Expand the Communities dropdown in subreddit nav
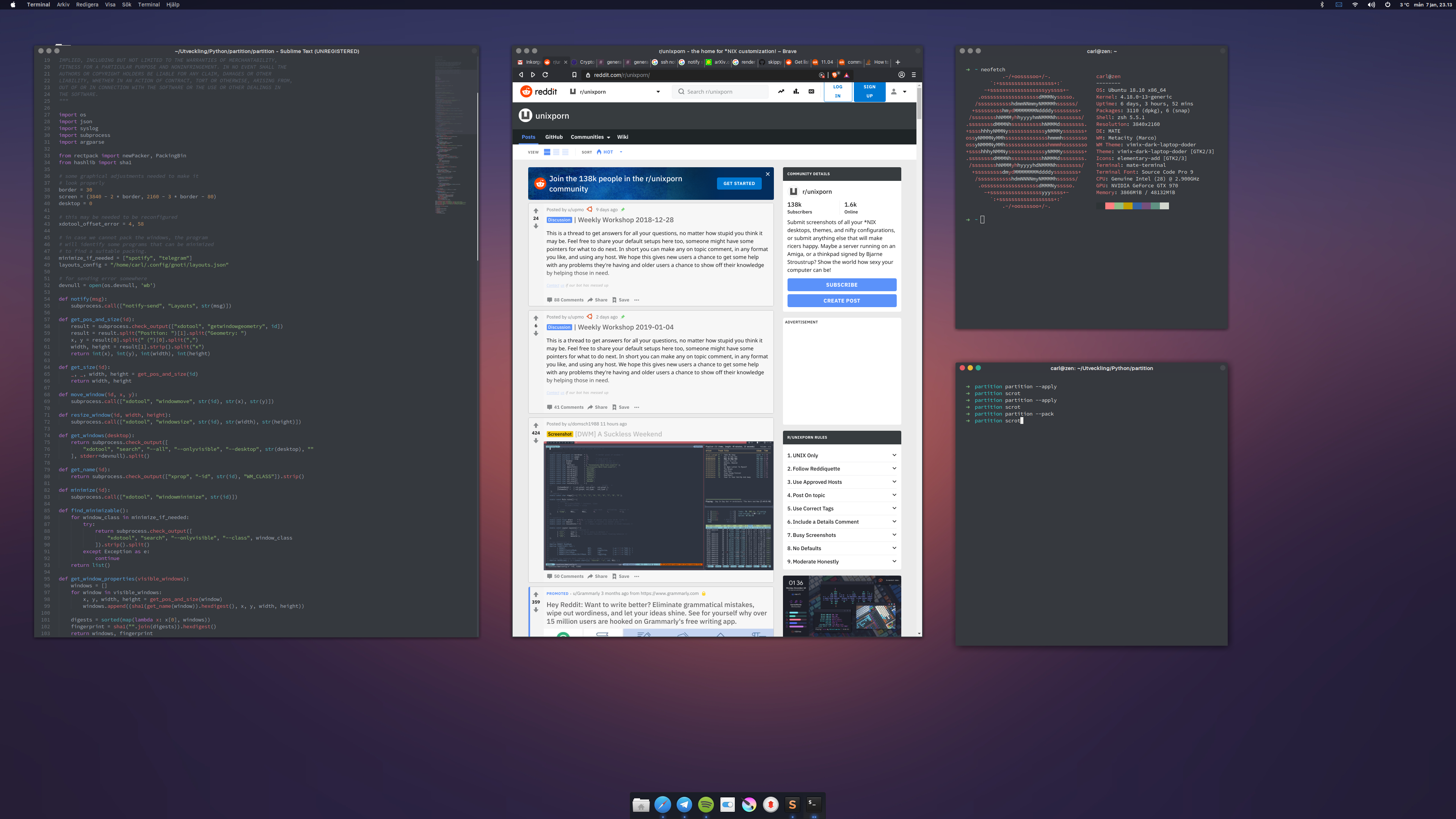Viewport: 1456px width, 819px height. click(x=590, y=137)
